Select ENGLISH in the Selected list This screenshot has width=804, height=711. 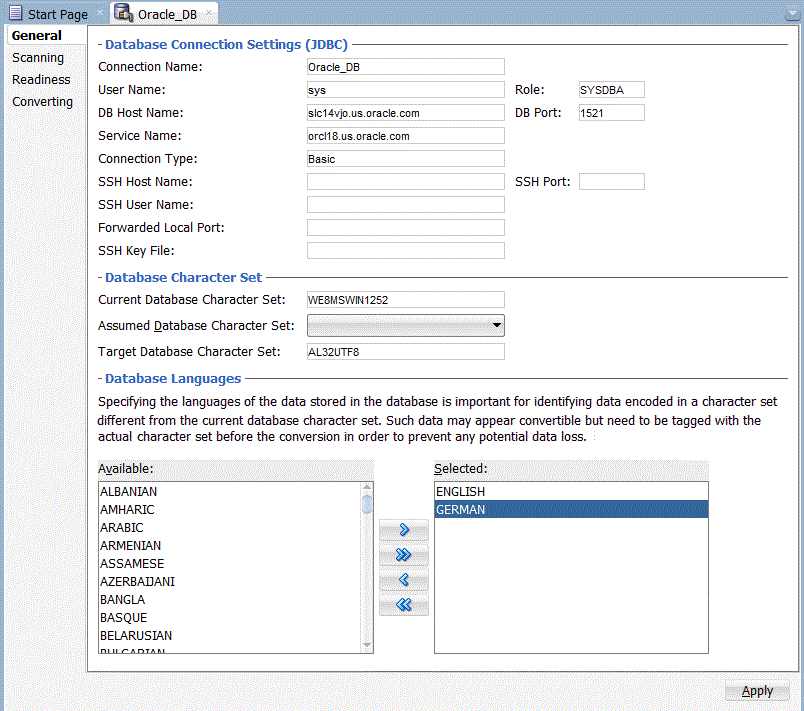coord(571,492)
